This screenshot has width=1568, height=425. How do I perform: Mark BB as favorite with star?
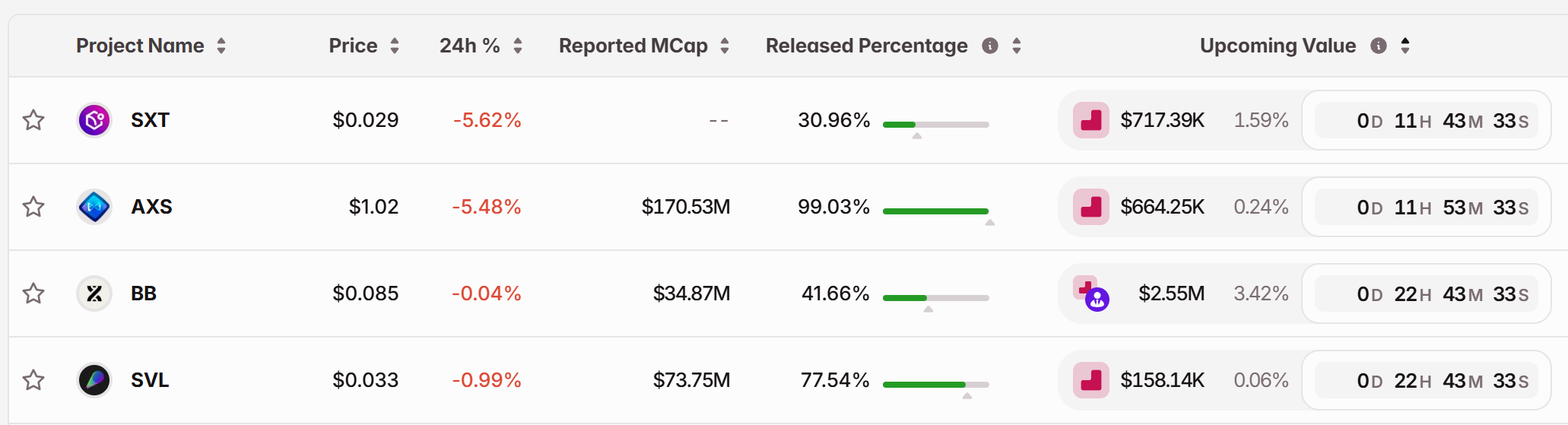point(33,293)
